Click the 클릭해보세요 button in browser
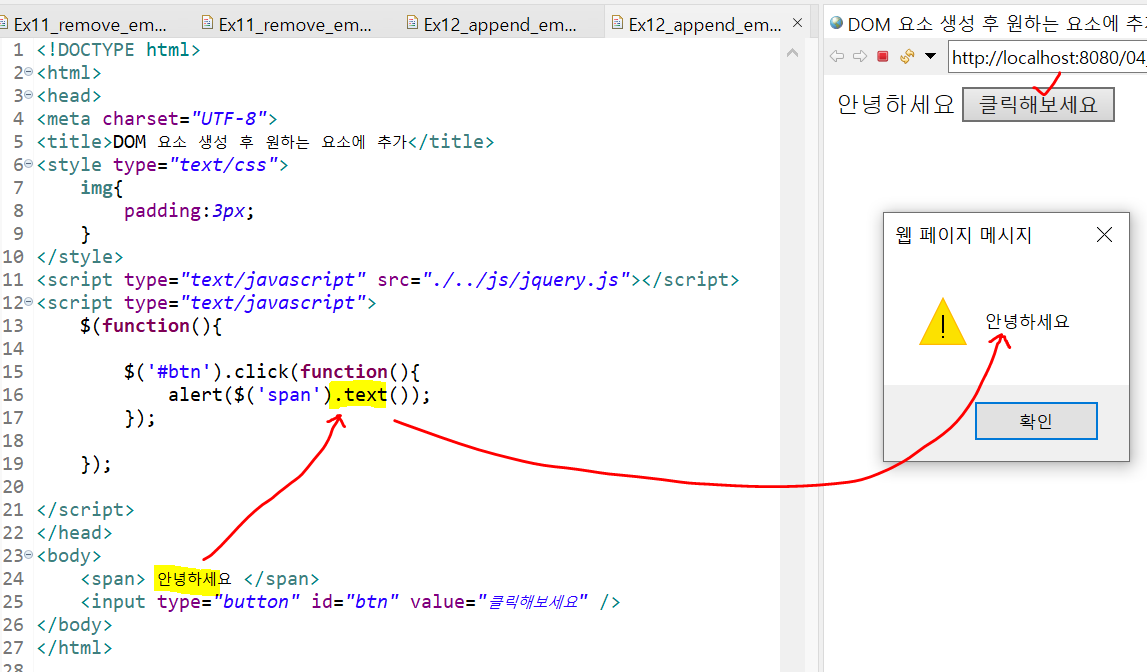 pos(1038,105)
